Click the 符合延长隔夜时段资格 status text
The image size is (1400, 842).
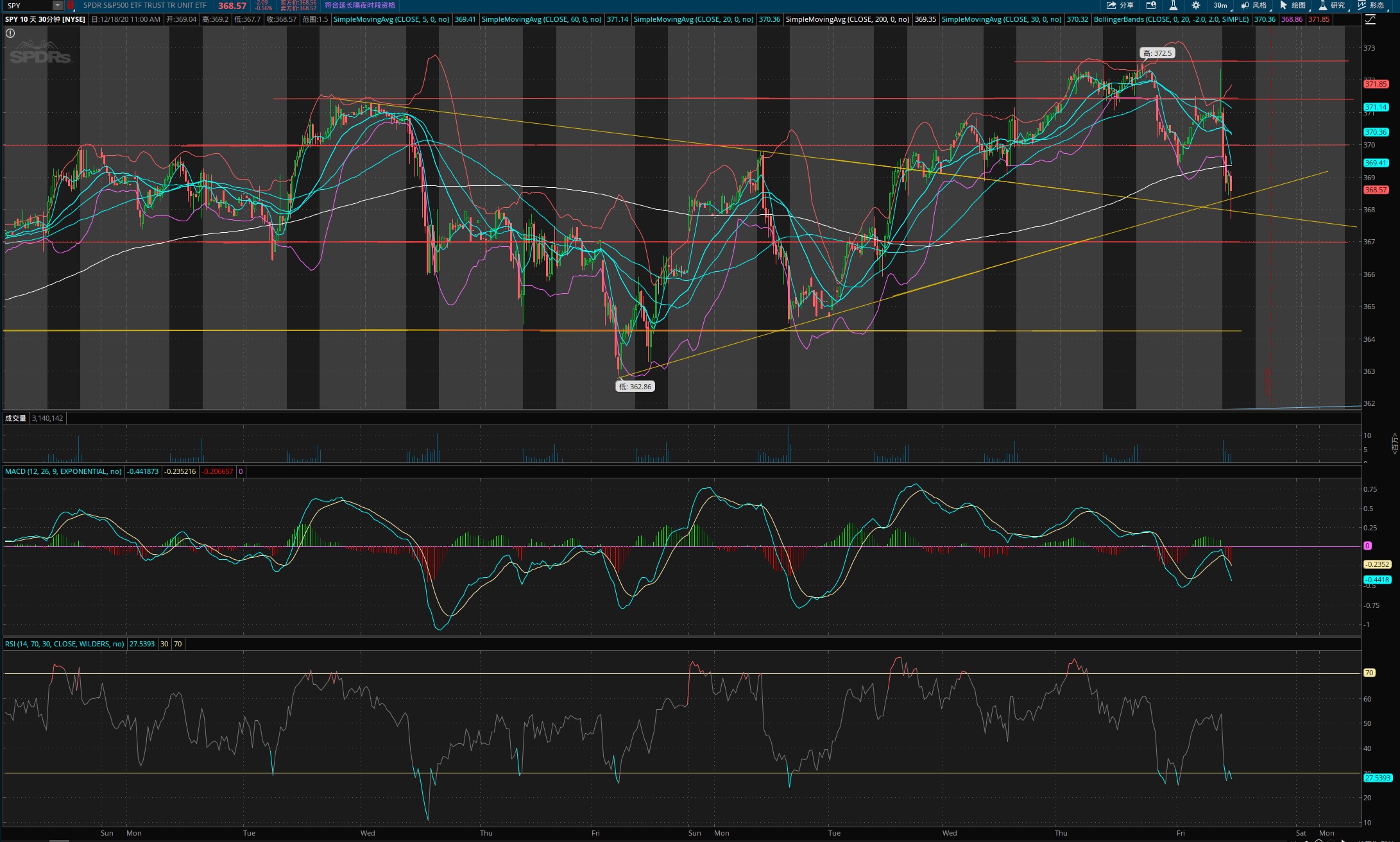click(x=360, y=5)
